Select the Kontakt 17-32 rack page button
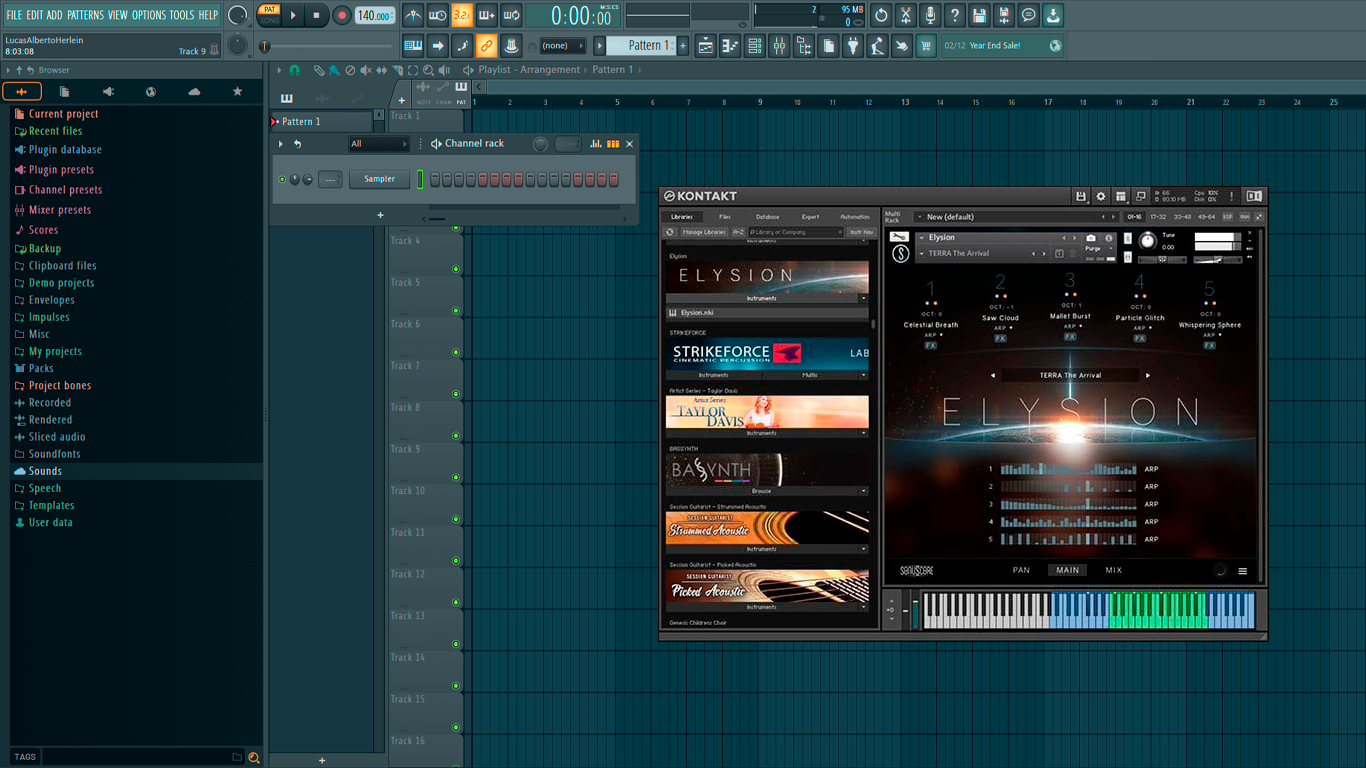 tap(1158, 217)
